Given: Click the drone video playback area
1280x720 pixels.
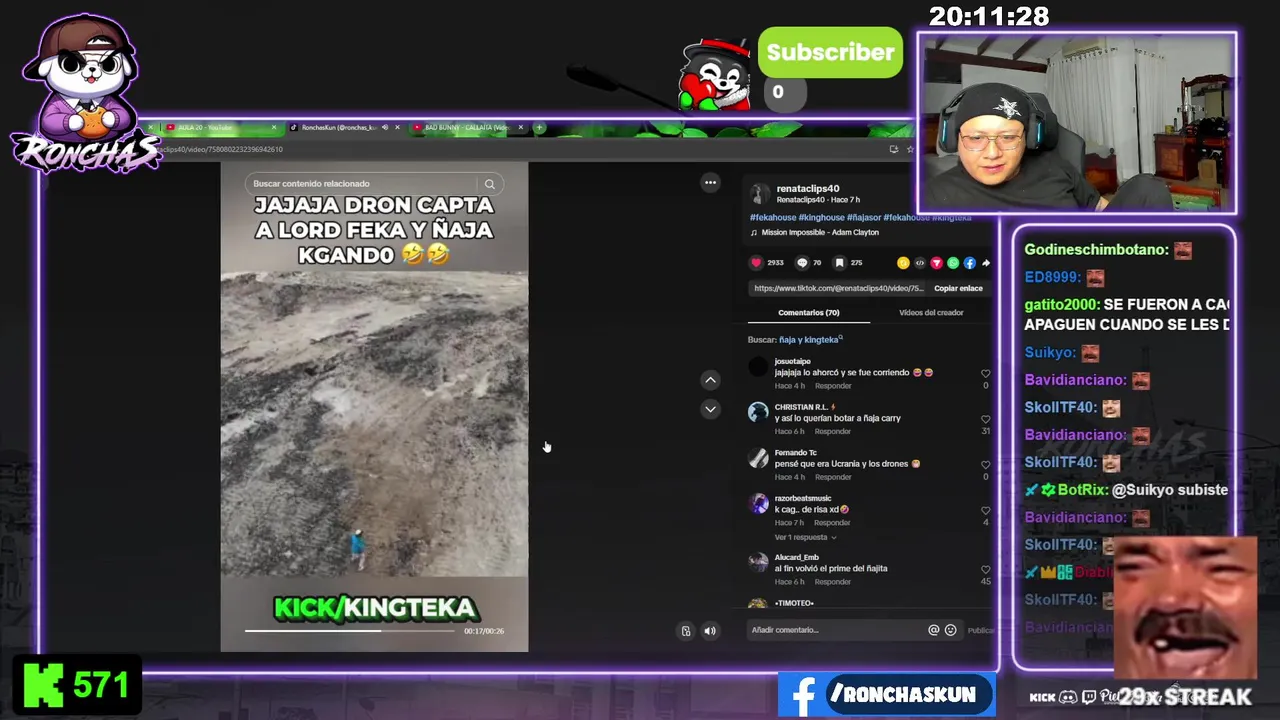Looking at the screenshot, I should 374,407.
